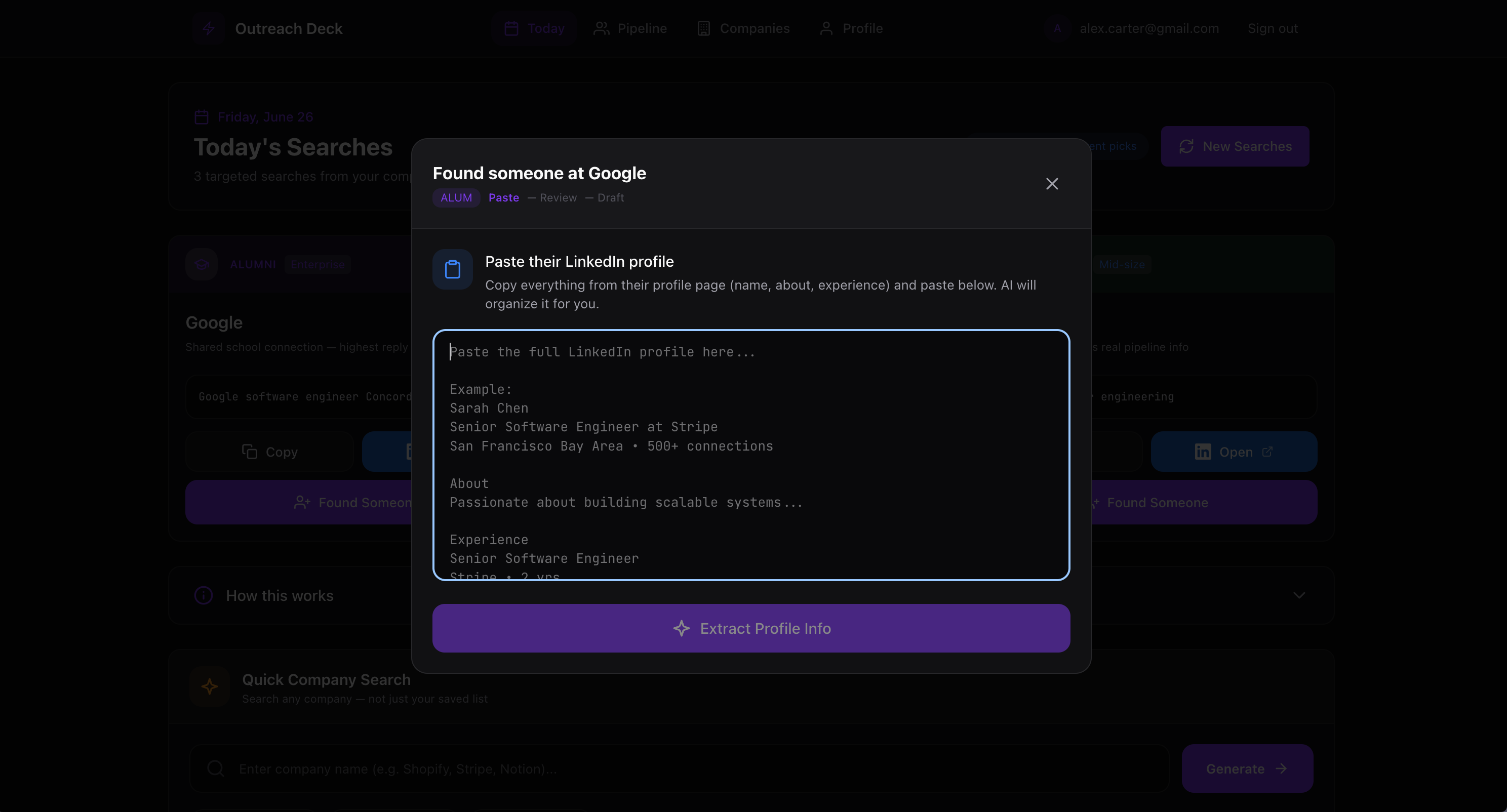The image size is (1507, 812).
Task: Switch to the Pipeline tab
Action: pyautogui.click(x=630, y=28)
